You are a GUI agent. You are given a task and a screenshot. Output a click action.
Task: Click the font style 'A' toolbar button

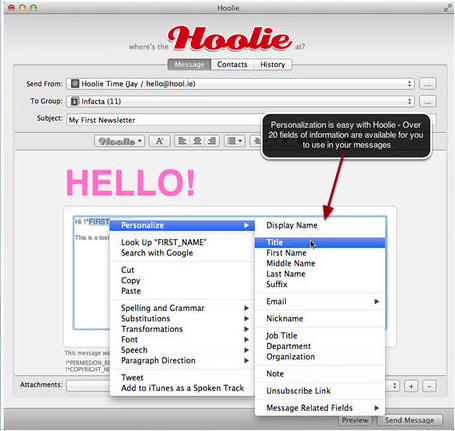tap(159, 141)
